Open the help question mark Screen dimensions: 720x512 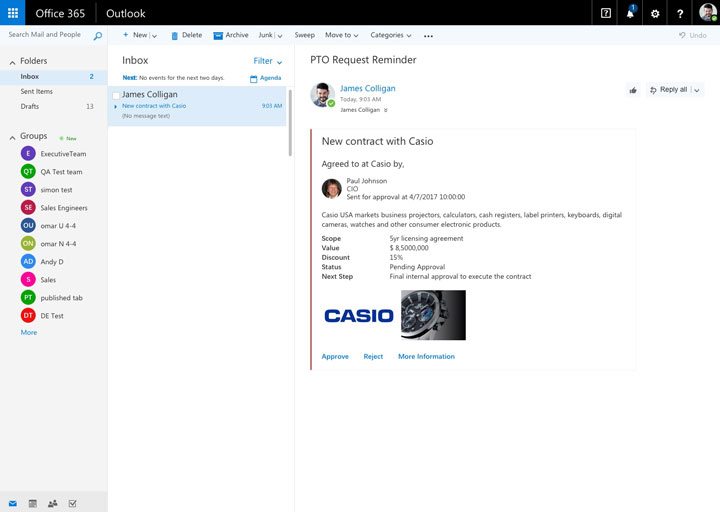tap(680, 13)
